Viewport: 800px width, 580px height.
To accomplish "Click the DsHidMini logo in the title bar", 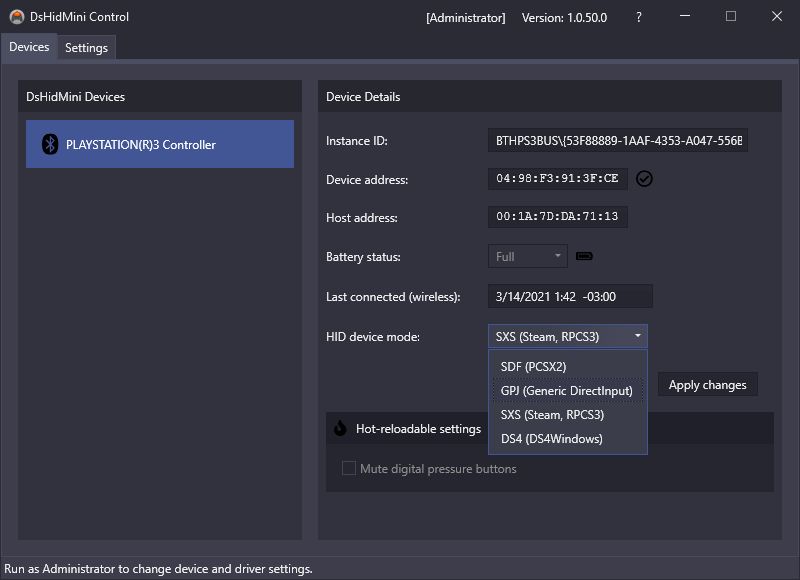I will (16, 16).
